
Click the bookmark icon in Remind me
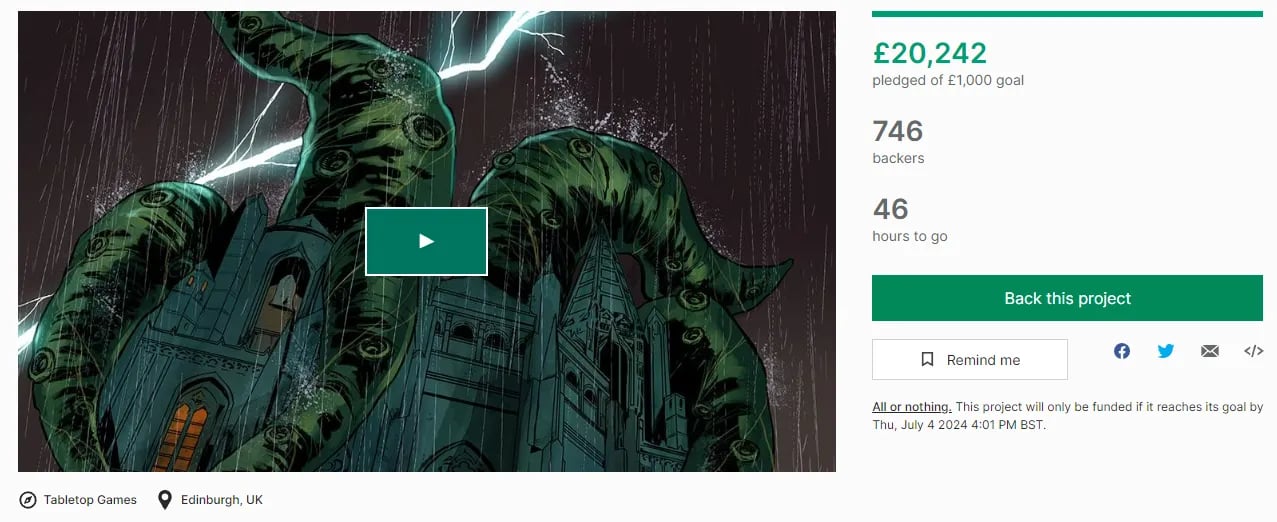[927, 360]
